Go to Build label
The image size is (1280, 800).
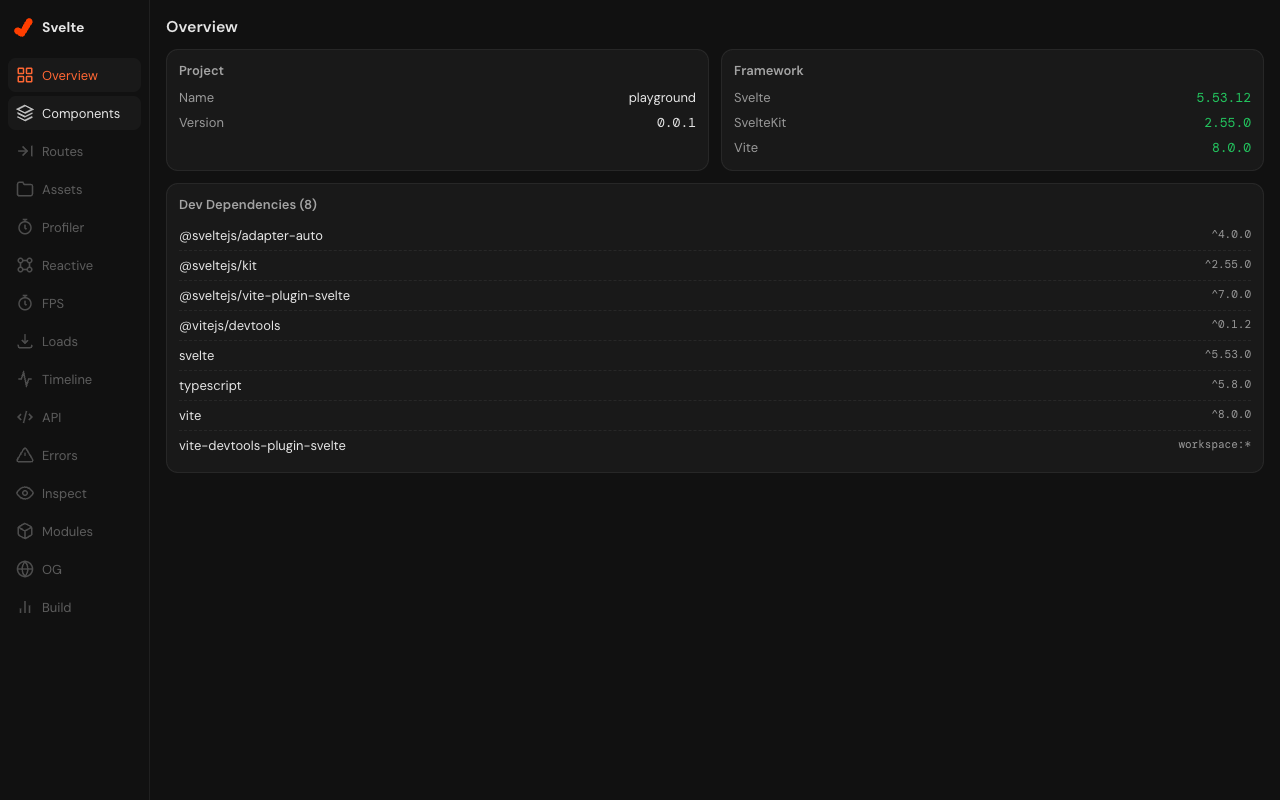pyautogui.click(x=57, y=607)
